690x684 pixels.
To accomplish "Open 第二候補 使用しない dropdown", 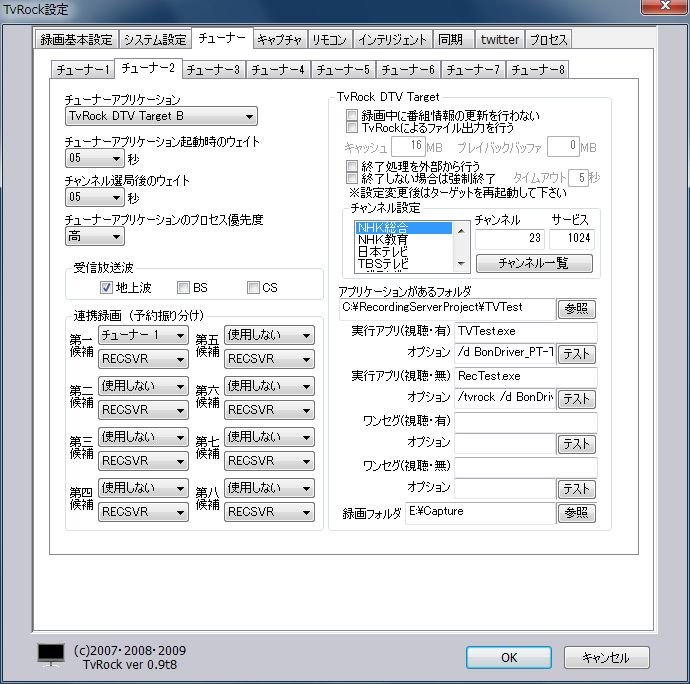I will 143,386.
